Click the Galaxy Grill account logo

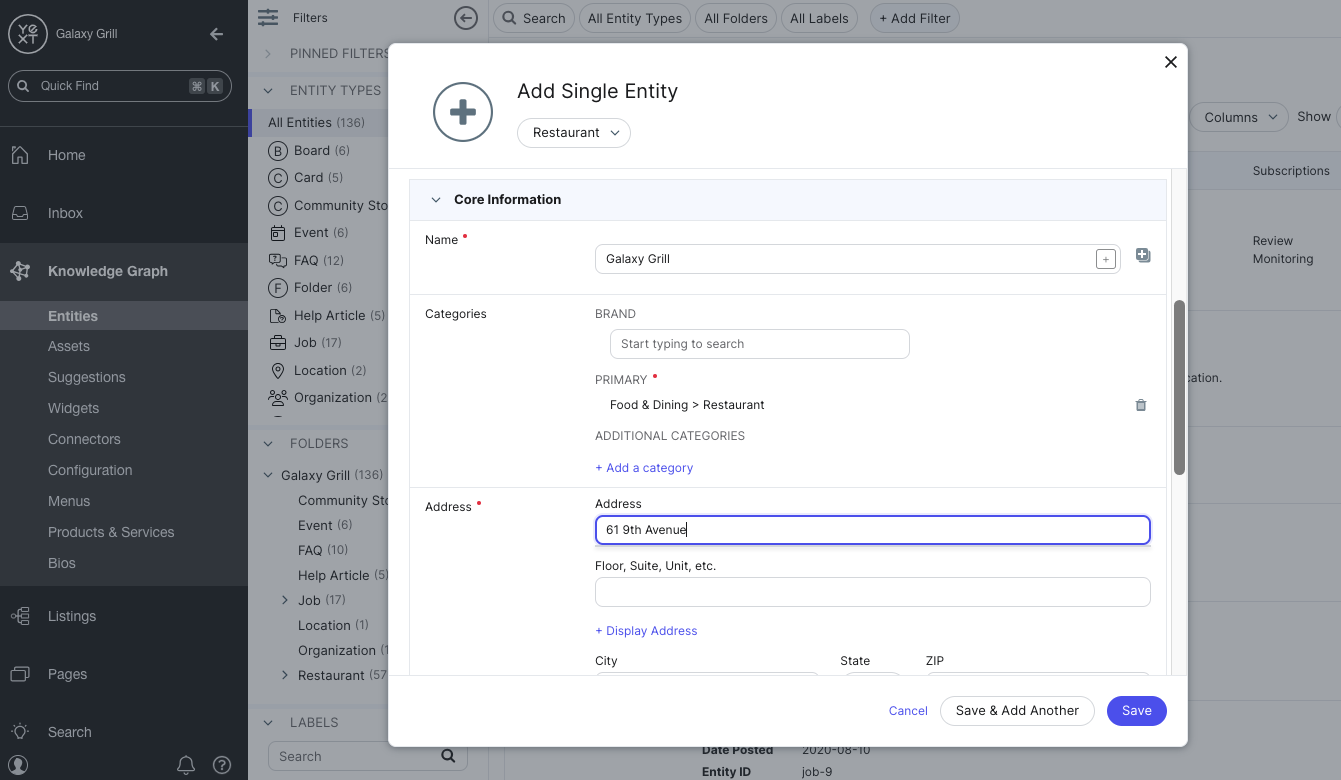[27, 33]
